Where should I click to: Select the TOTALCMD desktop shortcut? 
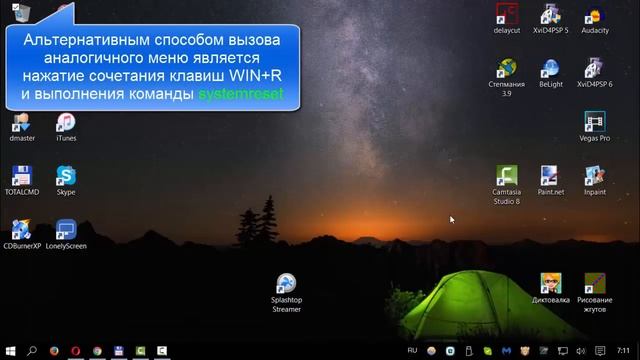coord(22,180)
